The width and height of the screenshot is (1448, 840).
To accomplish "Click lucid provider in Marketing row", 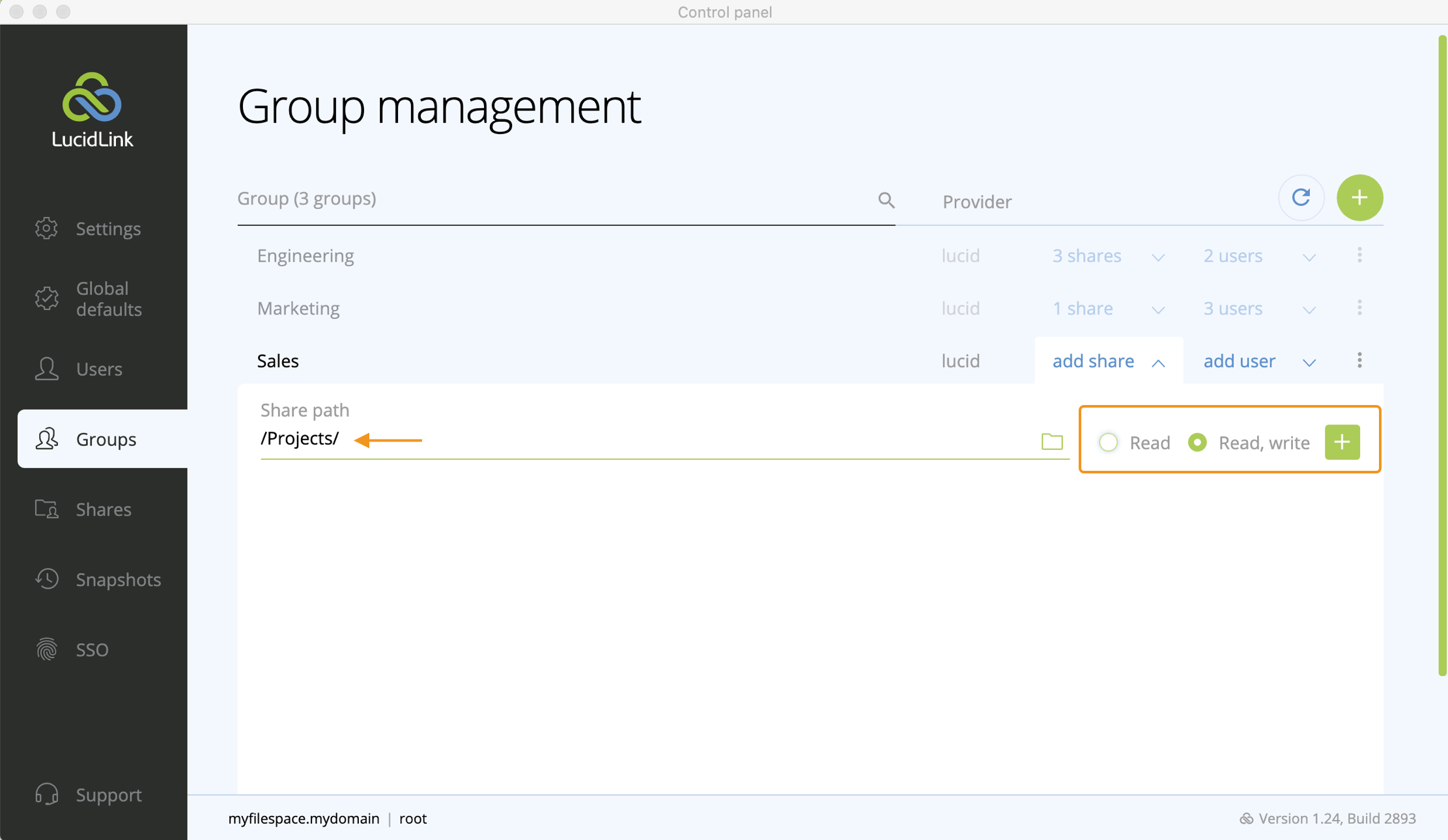I will coord(961,308).
